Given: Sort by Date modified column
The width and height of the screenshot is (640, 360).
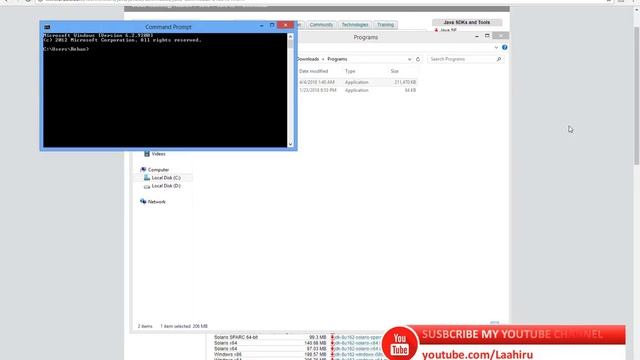Looking at the screenshot, I should pyautogui.click(x=313, y=71).
